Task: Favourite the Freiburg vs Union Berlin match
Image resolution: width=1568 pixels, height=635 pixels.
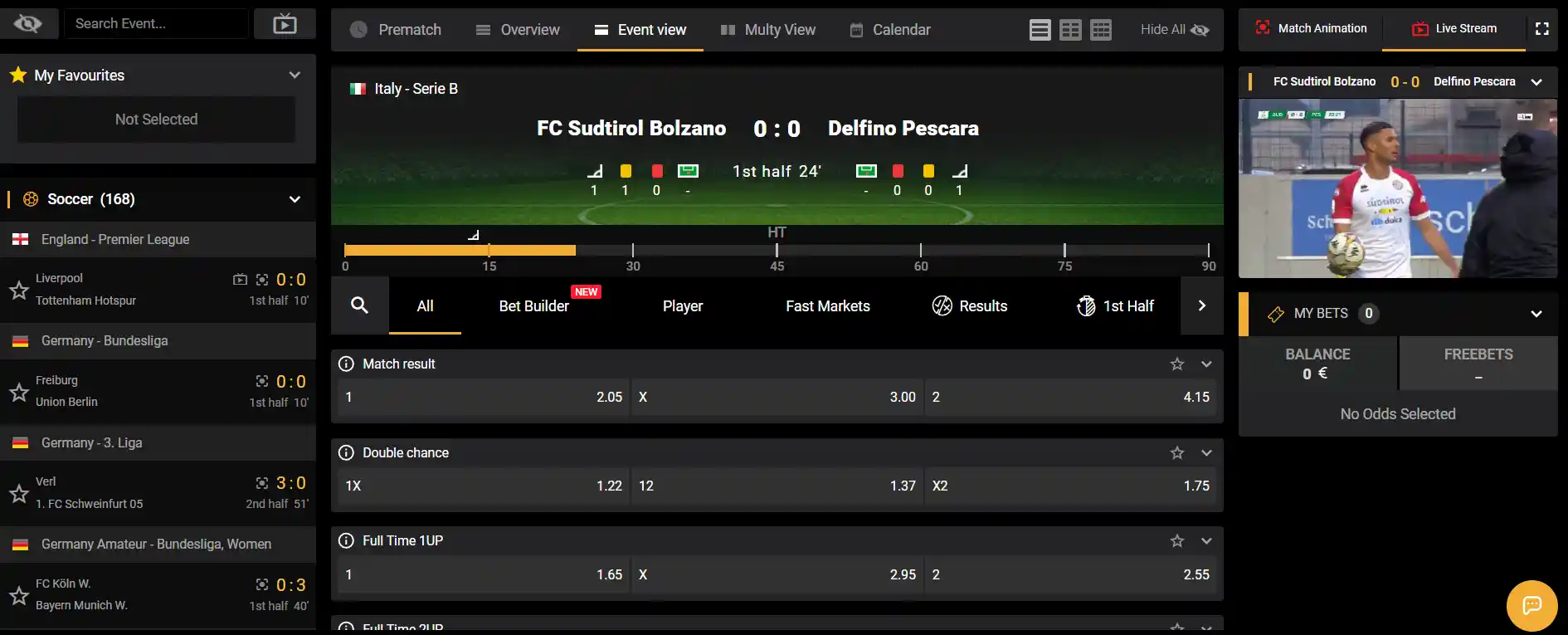Action: [x=19, y=392]
